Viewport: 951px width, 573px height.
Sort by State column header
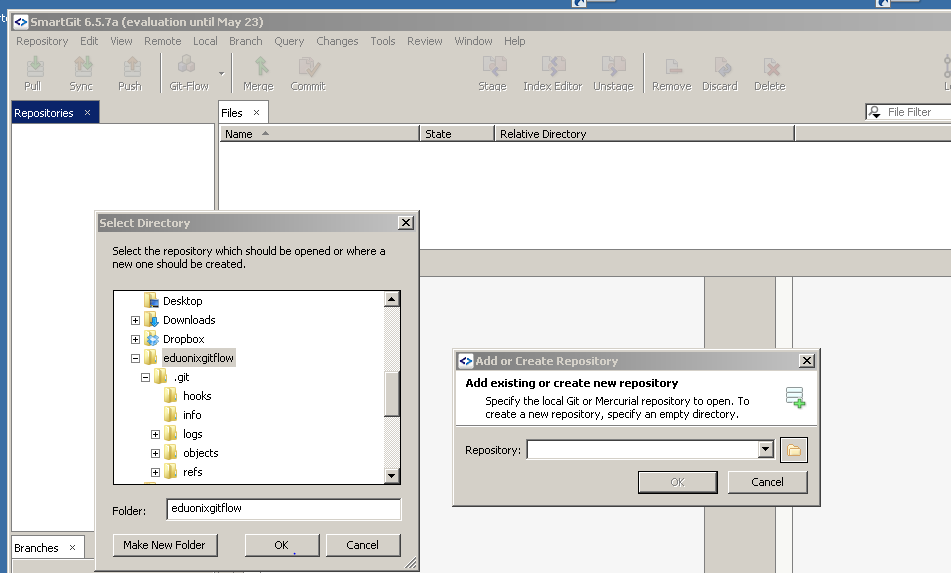click(457, 134)
